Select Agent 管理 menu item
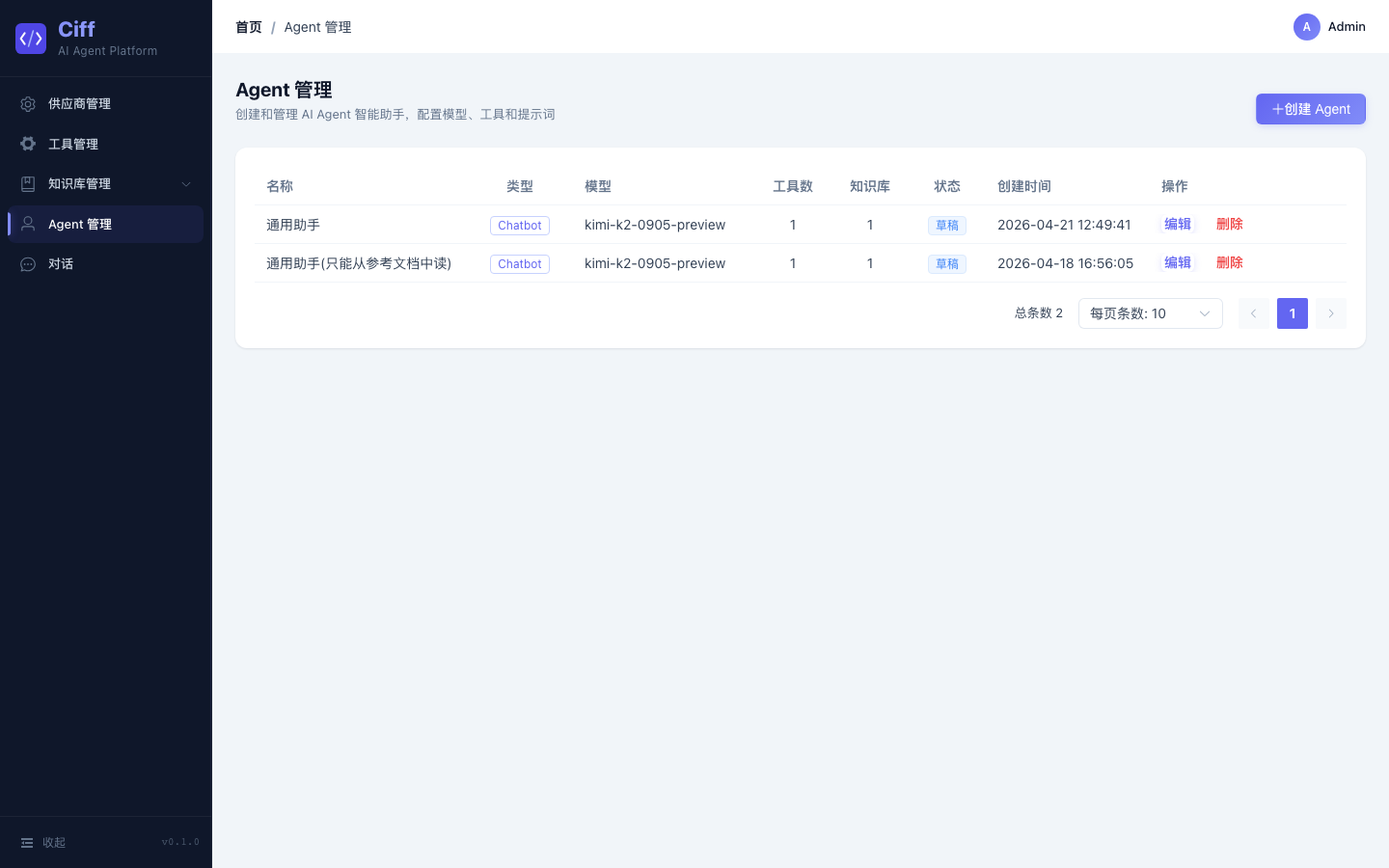1389x868 pixels. click(106, 224)
